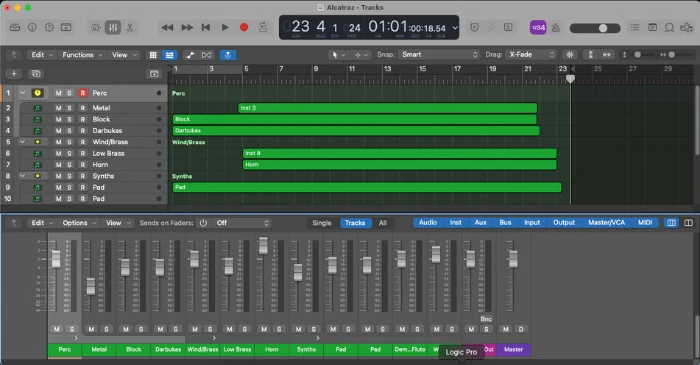This screenshot has height=365, width=700.
Task: Toggle Master/VCA channel strip filter
Action: pos(606,222)
